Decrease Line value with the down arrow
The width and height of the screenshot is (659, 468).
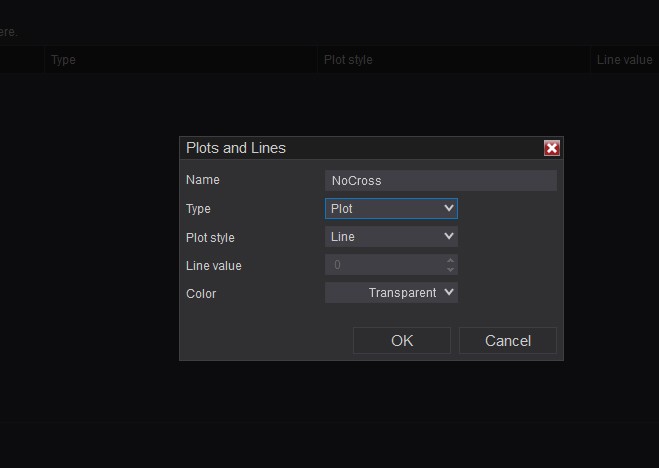coord(451,270)
